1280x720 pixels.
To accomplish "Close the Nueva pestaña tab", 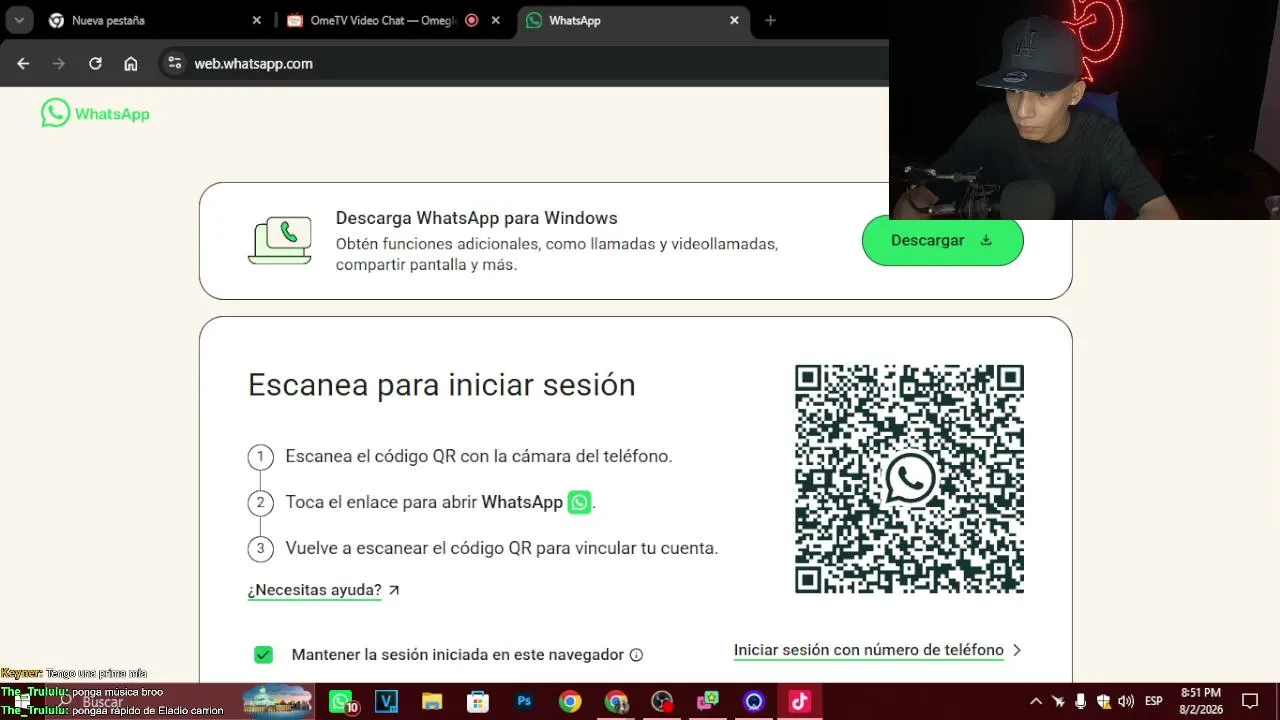I will (x=256, y=20).
